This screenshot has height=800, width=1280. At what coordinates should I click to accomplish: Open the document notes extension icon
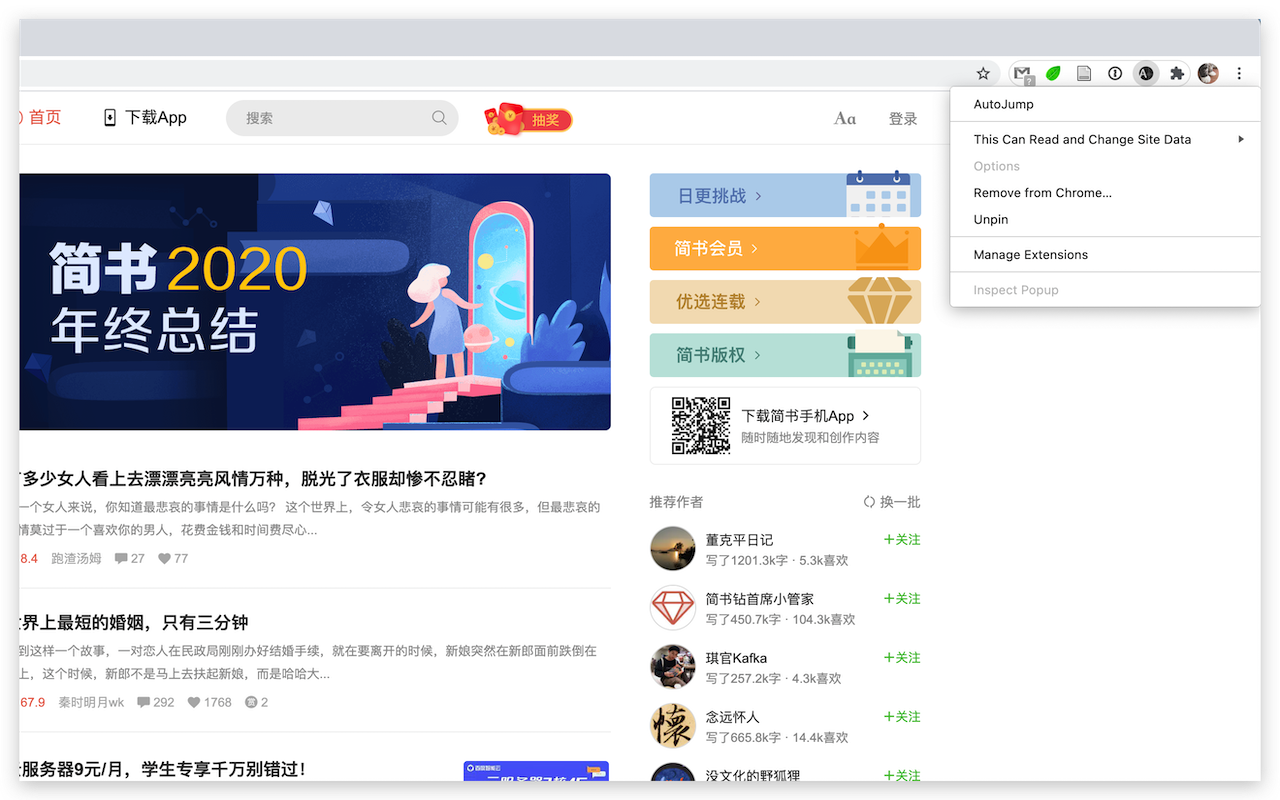(1084, 73)
